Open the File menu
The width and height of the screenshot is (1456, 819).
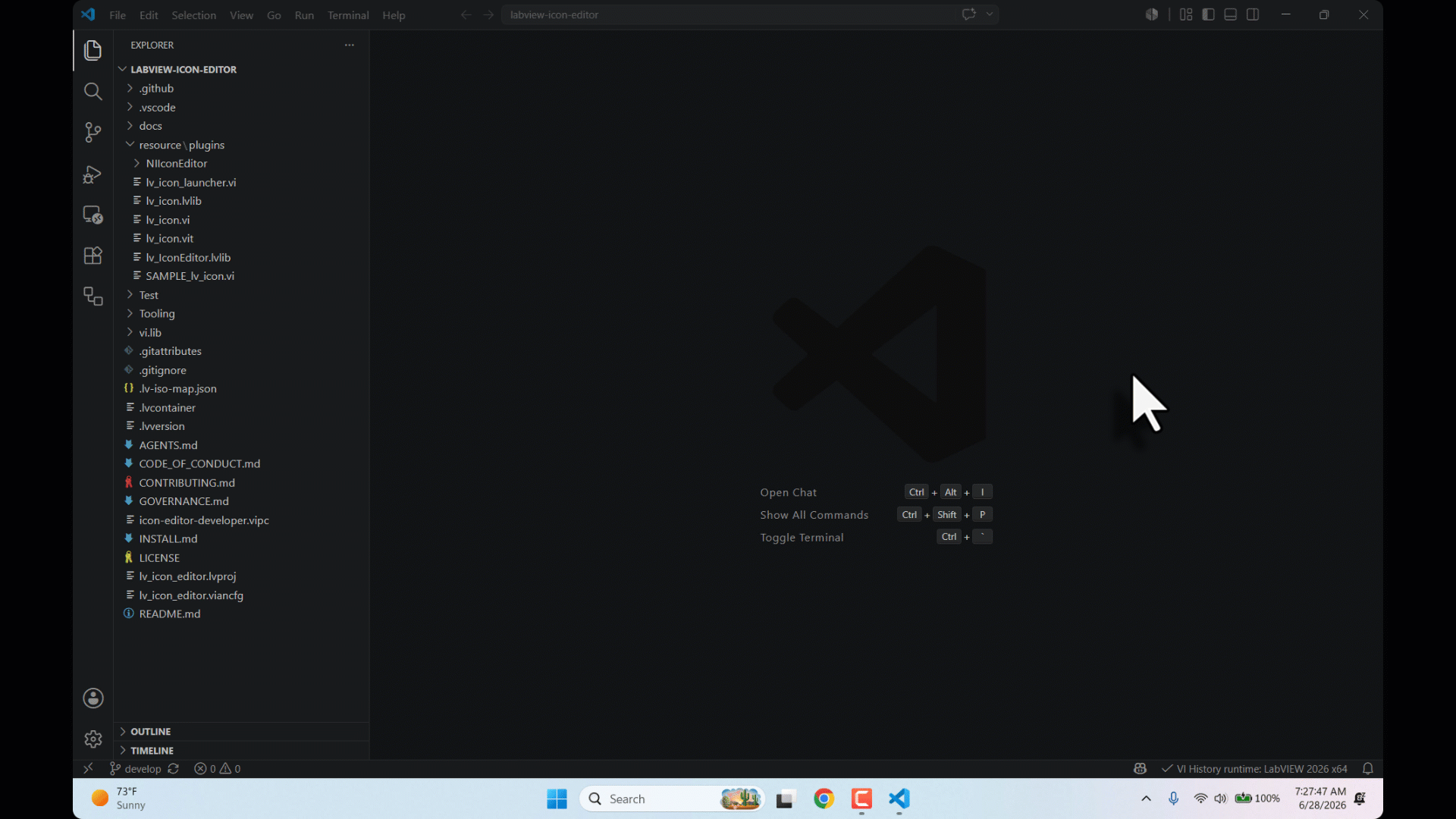coord(118,15)
